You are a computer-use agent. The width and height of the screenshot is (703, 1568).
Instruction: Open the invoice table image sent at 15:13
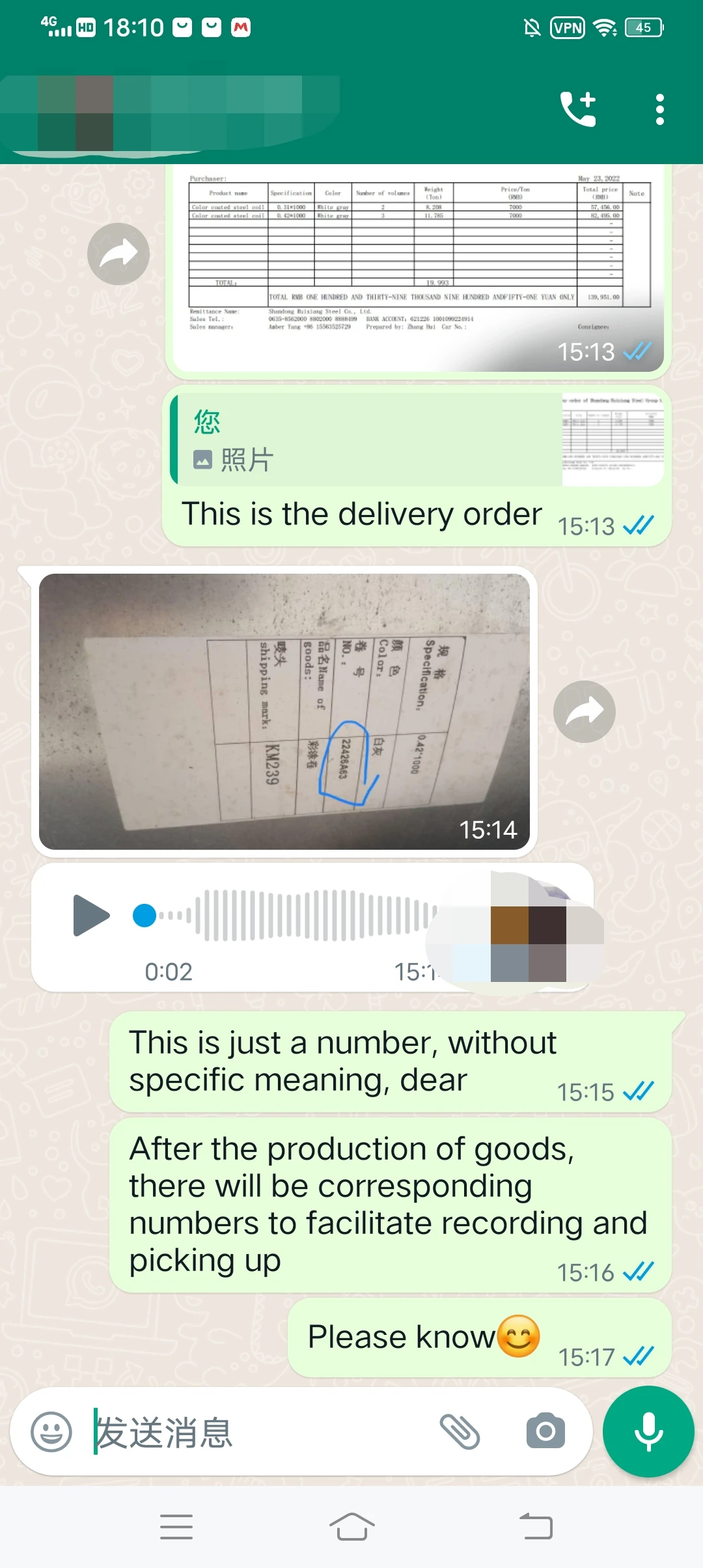(x=418, y=267)
